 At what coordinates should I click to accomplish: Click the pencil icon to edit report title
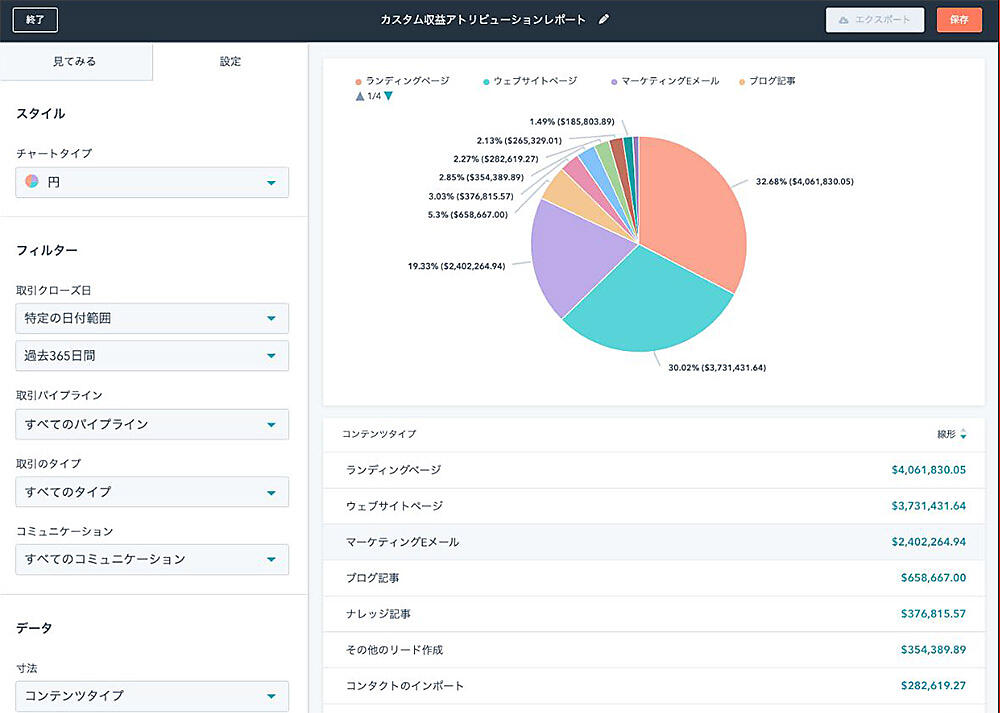pyautogui.click(x=604, y=20)
